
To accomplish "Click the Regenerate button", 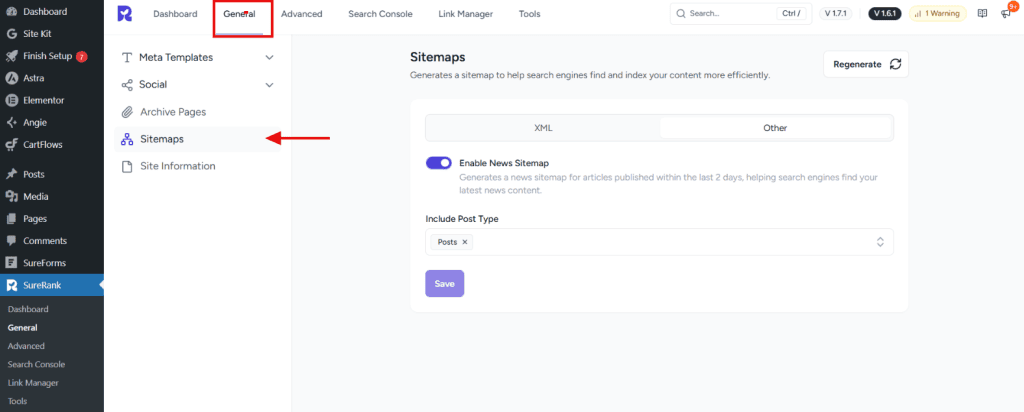I will click(x=865, y=64).
